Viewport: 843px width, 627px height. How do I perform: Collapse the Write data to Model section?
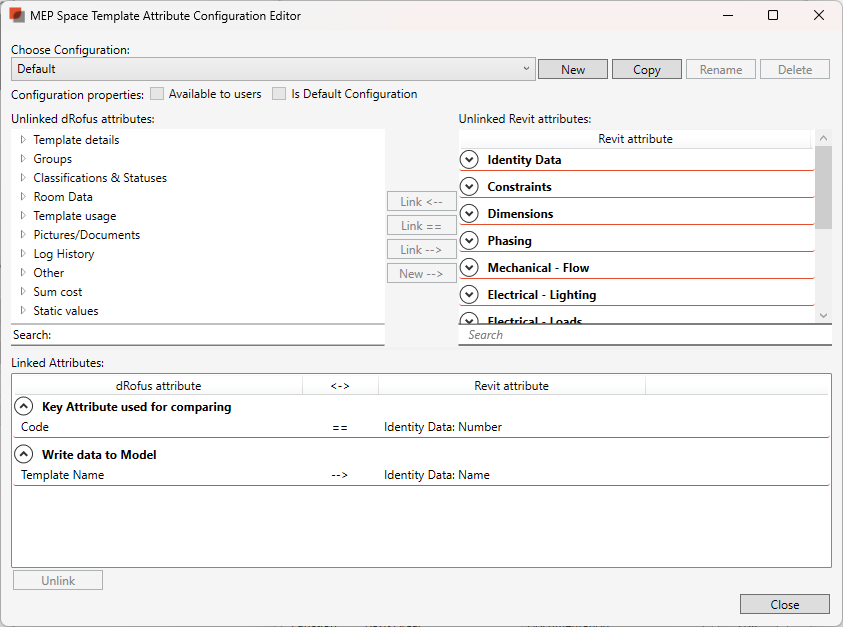24,455
